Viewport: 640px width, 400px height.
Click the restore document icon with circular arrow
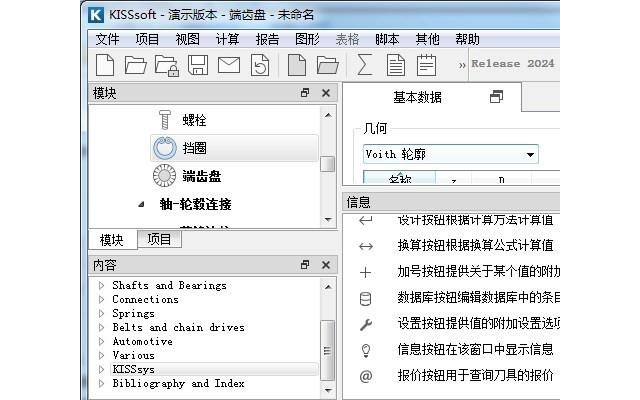tap(260, 65)
